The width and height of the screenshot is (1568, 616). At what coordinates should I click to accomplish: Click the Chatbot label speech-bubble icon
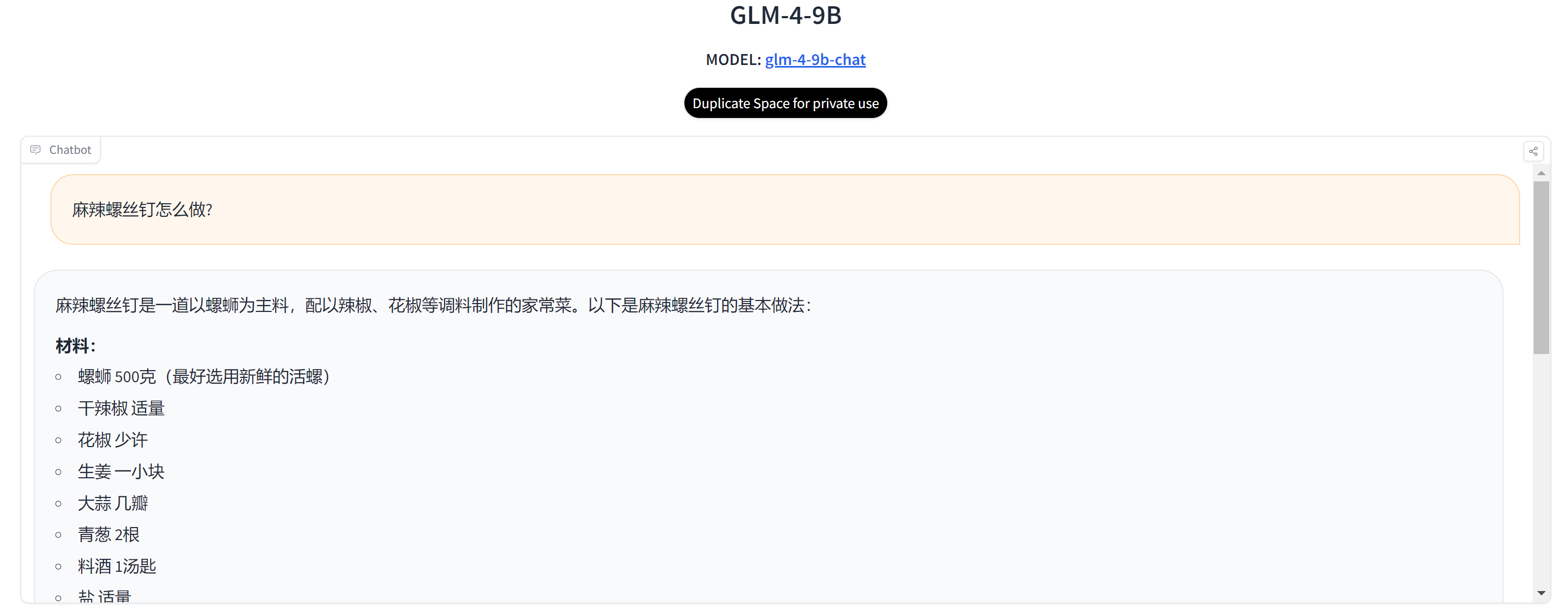(35, 150)
